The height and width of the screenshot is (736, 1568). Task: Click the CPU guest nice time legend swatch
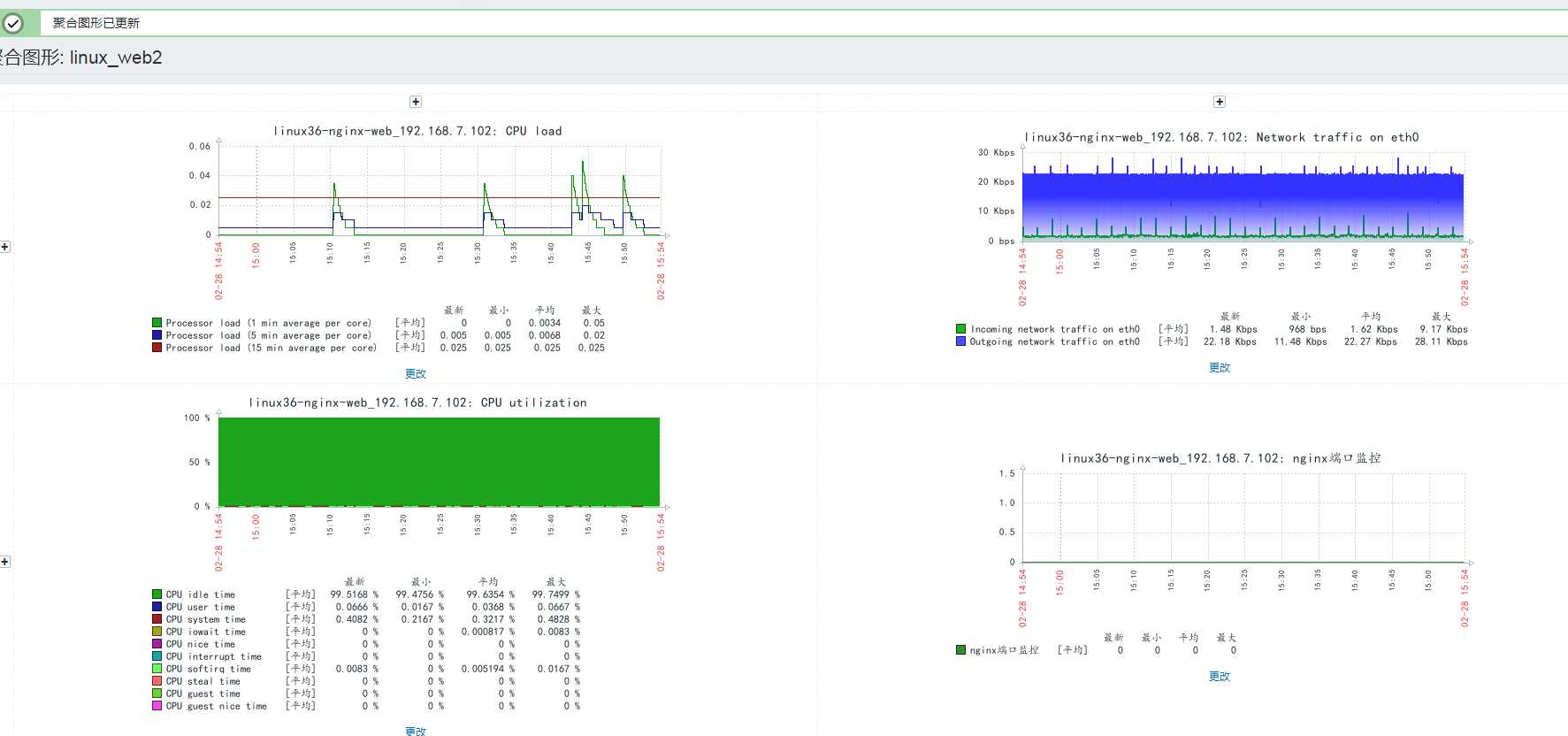click(157, 706)
